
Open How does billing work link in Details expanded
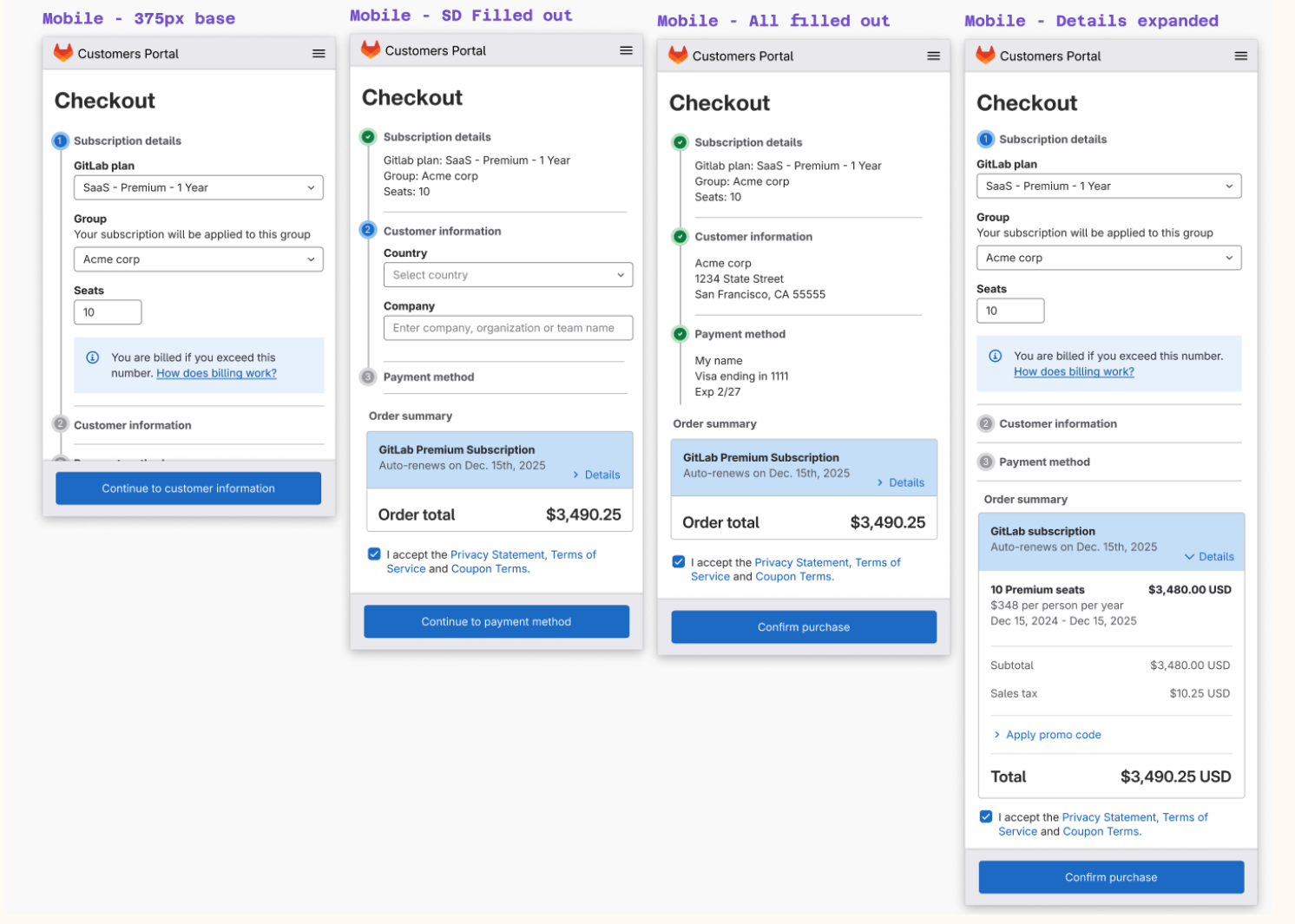click(1074, 371)
